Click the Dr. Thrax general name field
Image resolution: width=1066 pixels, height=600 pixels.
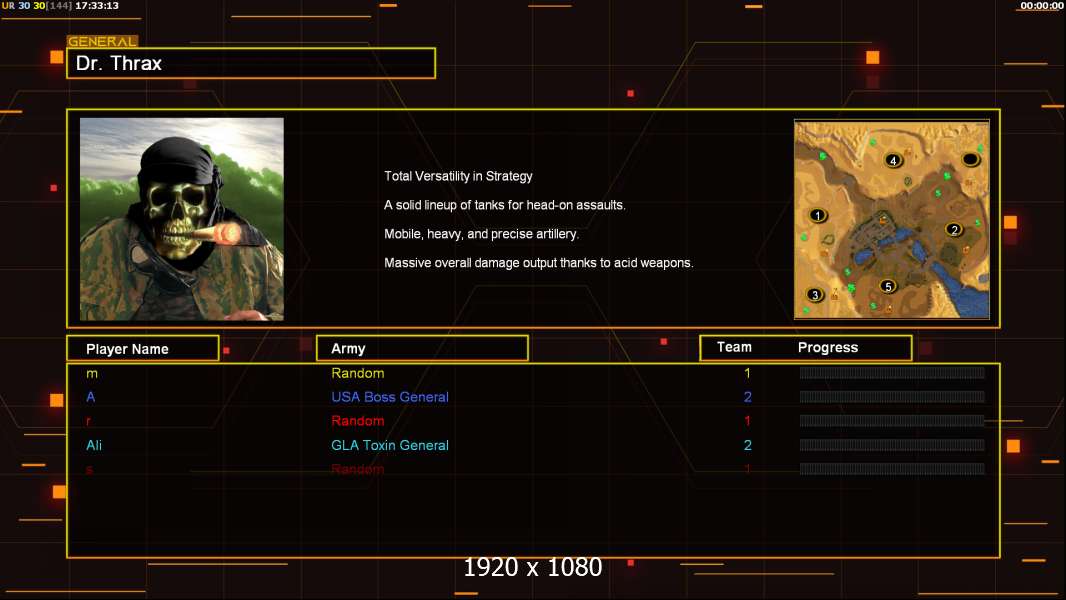point(251,63)
